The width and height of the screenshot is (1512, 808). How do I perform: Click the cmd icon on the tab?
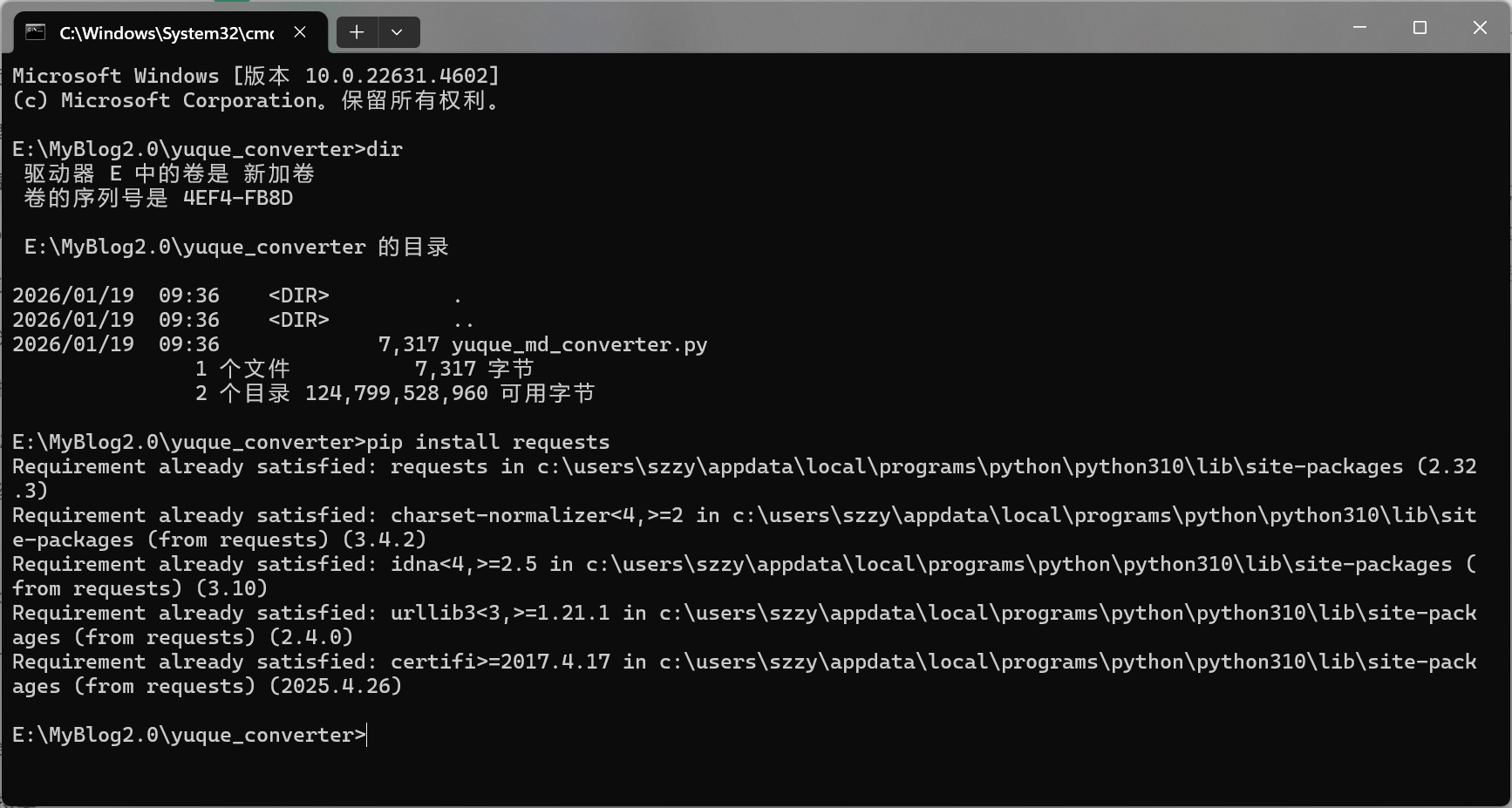pyautogui.click(x=35, y=32)
